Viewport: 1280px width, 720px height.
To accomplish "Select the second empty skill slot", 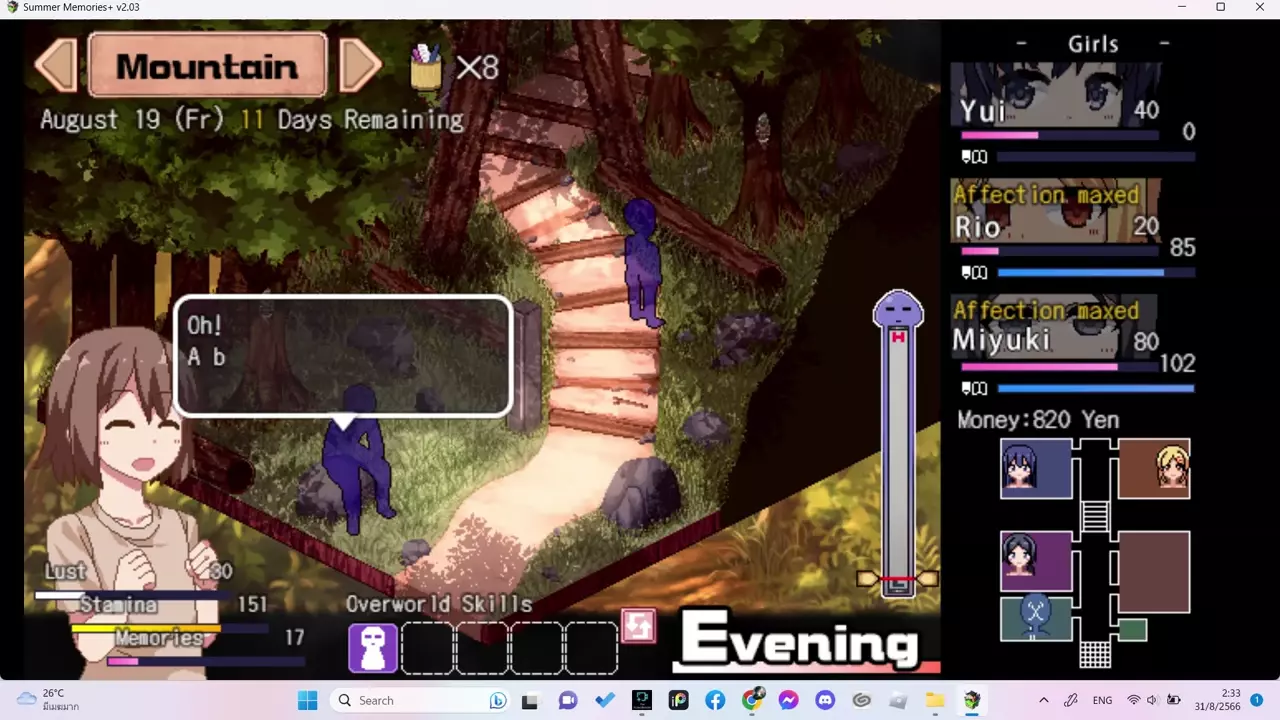I will 482,647.
